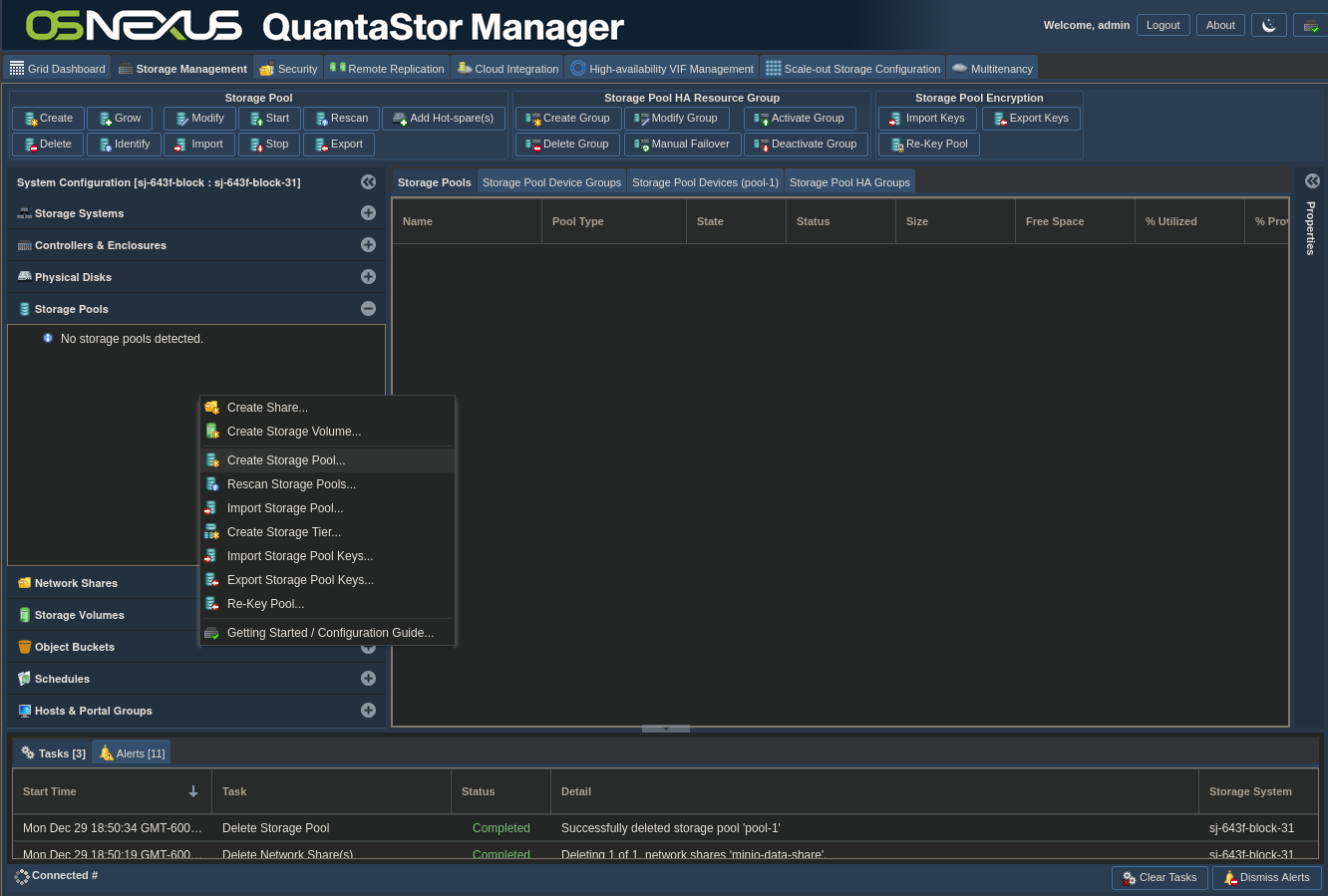Click Add Hot-spare(s) in the toolbar

click(444, 119)
